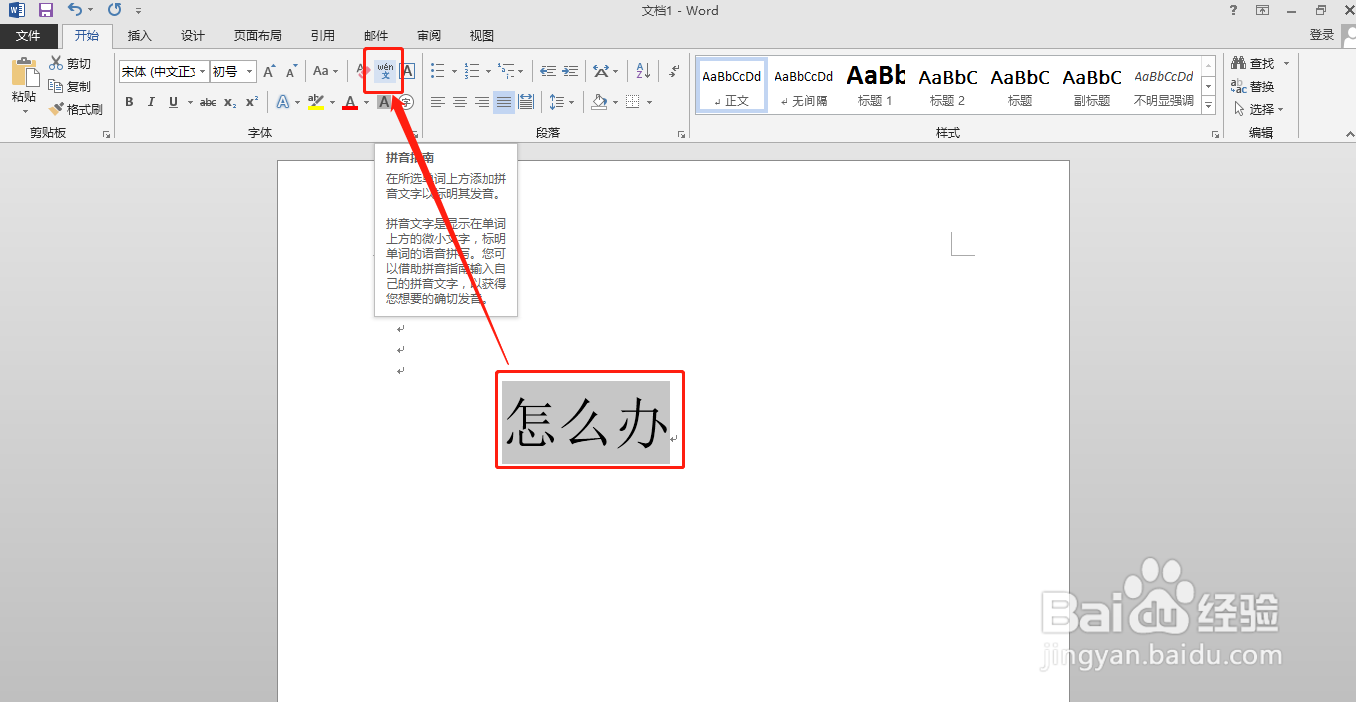Open 替换 (Replace) in the editing group
Screen dimensions: 1356x702
[x=1258, y=86]
